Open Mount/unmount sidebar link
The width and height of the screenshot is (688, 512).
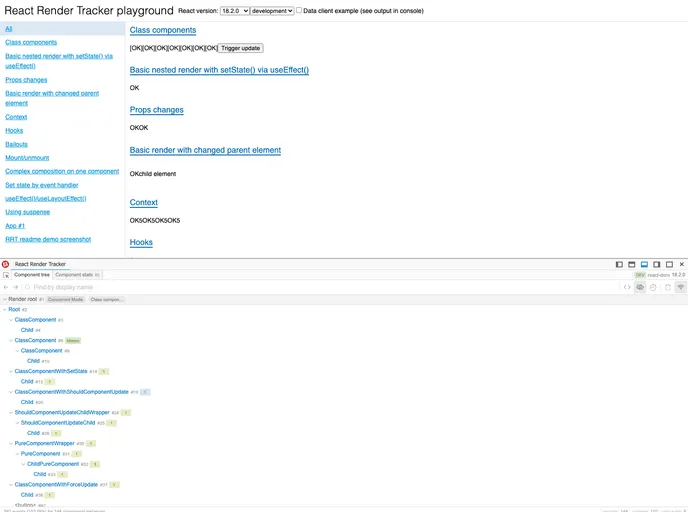click(x=27, y=158)
